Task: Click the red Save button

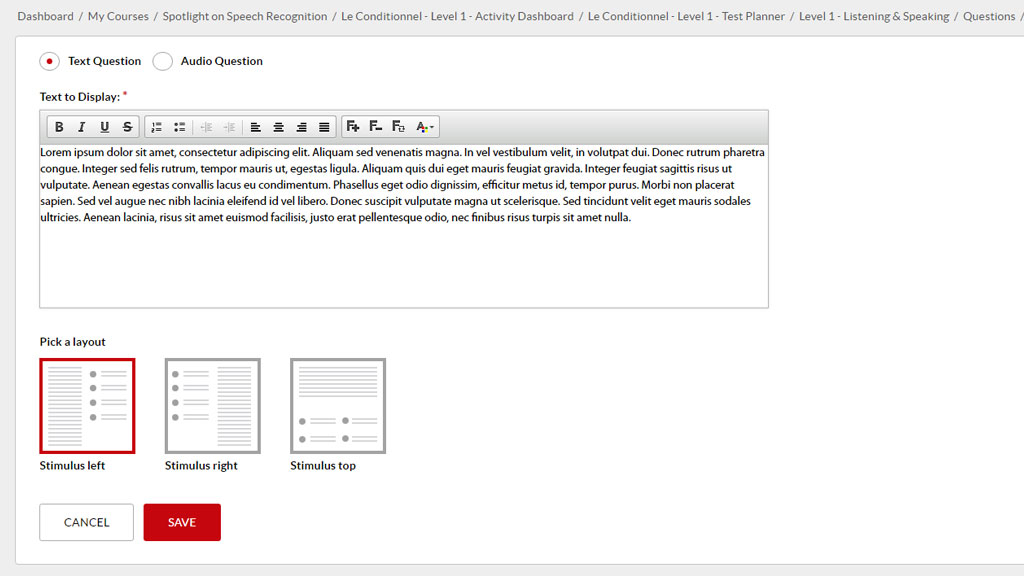Action: pyautogui.click(x=182, y=522)
